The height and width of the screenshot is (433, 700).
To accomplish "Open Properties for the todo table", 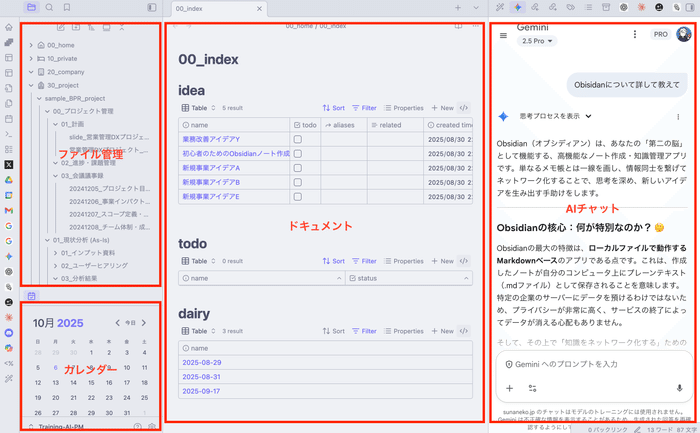I will [404, 261].
